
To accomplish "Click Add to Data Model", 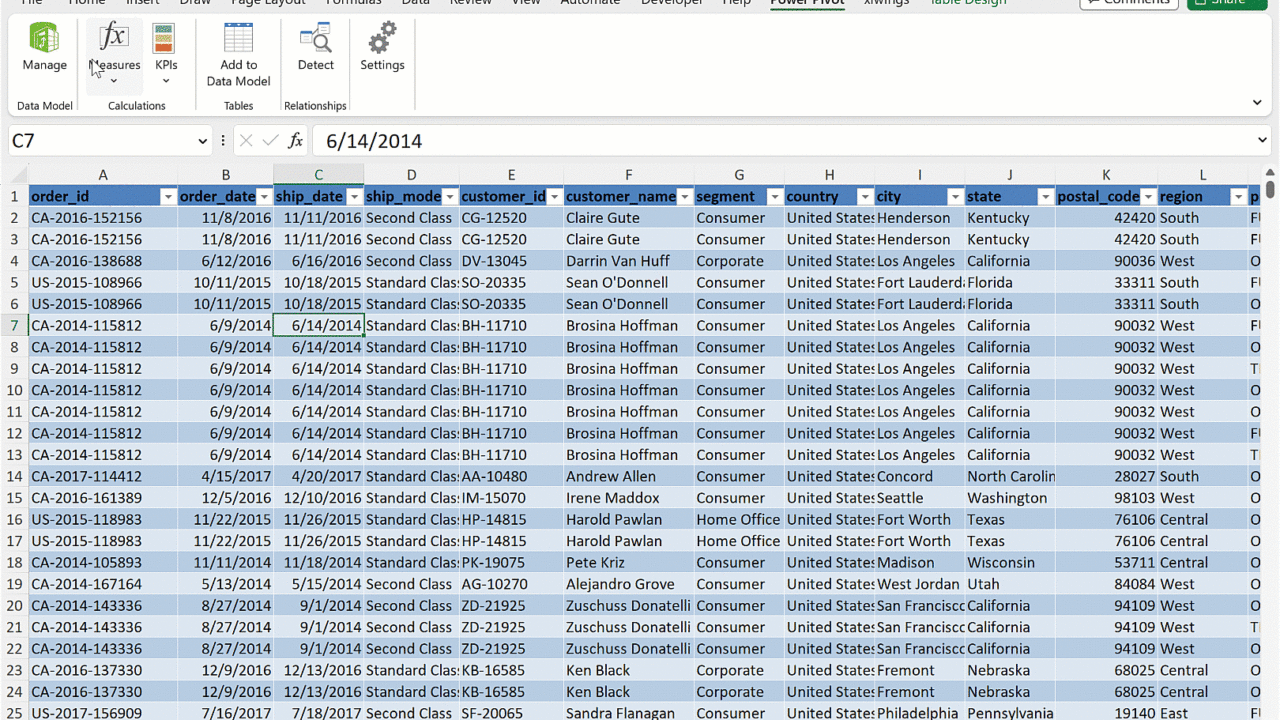I will click(x=238, y=54).
